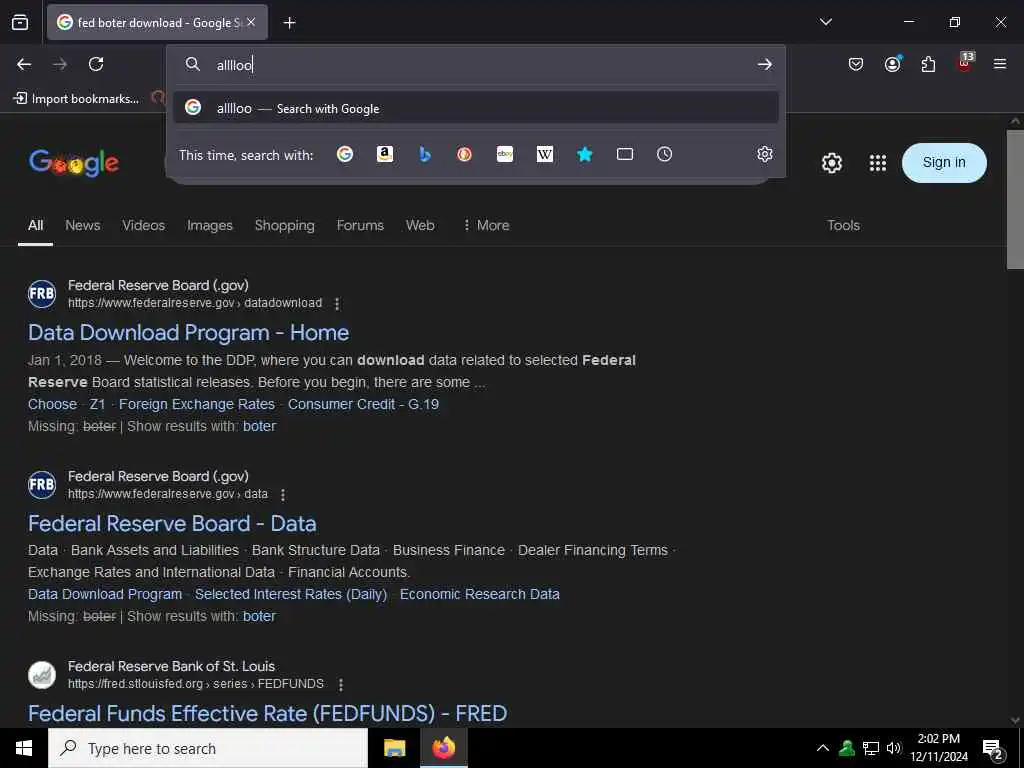Open the Tools options

[843, 225]
